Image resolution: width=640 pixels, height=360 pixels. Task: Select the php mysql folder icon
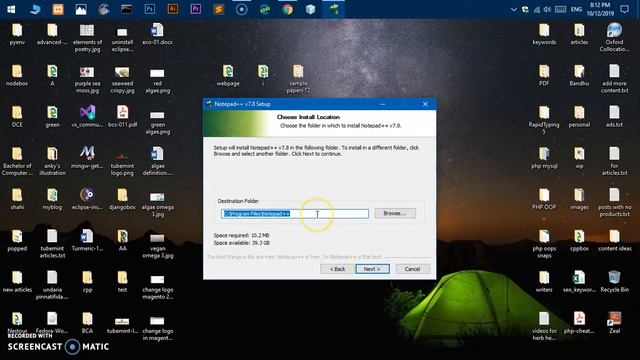[544, 158]
